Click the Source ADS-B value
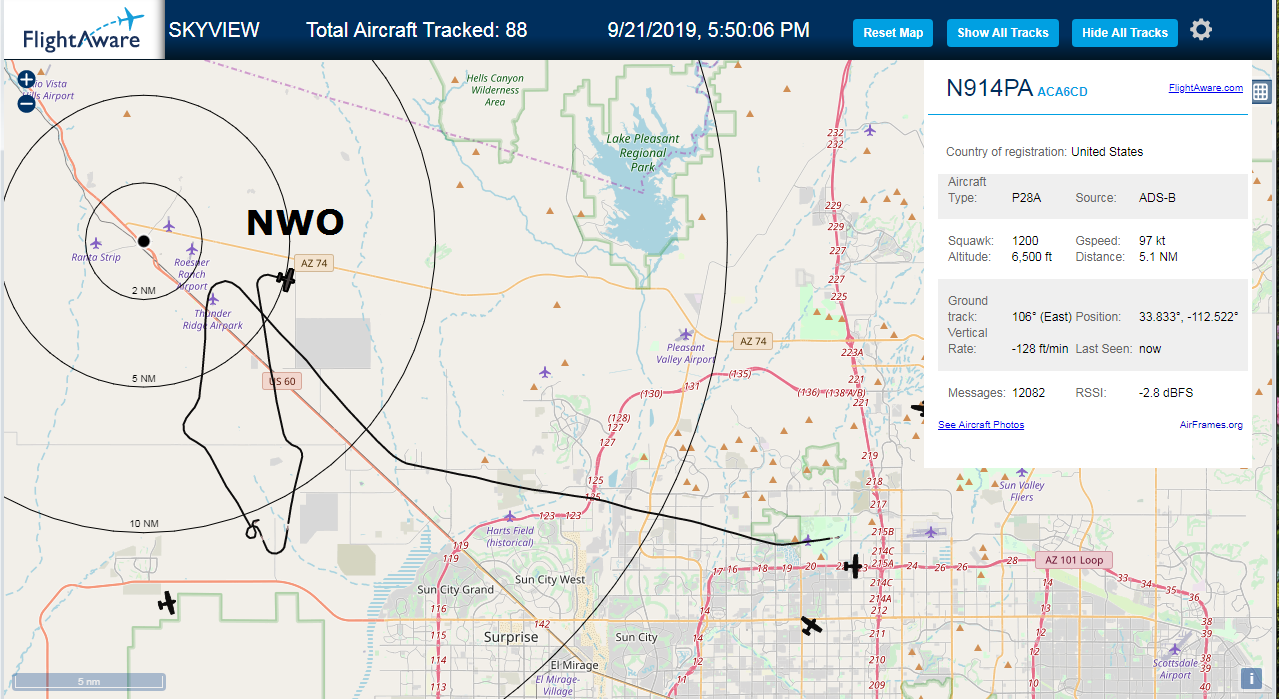1279x699 pixels. 1156,198
